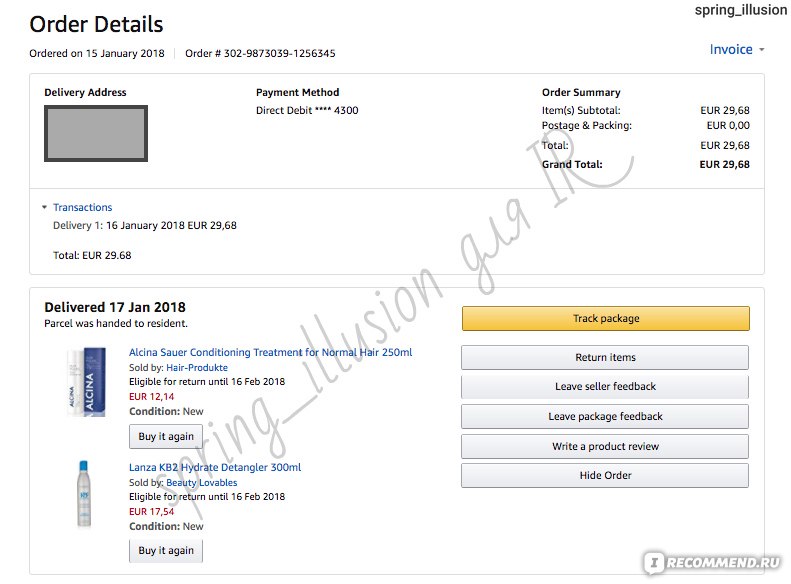Click the Track package button
This screenshot has width=791, height=584.
click(x=605, y=318)
